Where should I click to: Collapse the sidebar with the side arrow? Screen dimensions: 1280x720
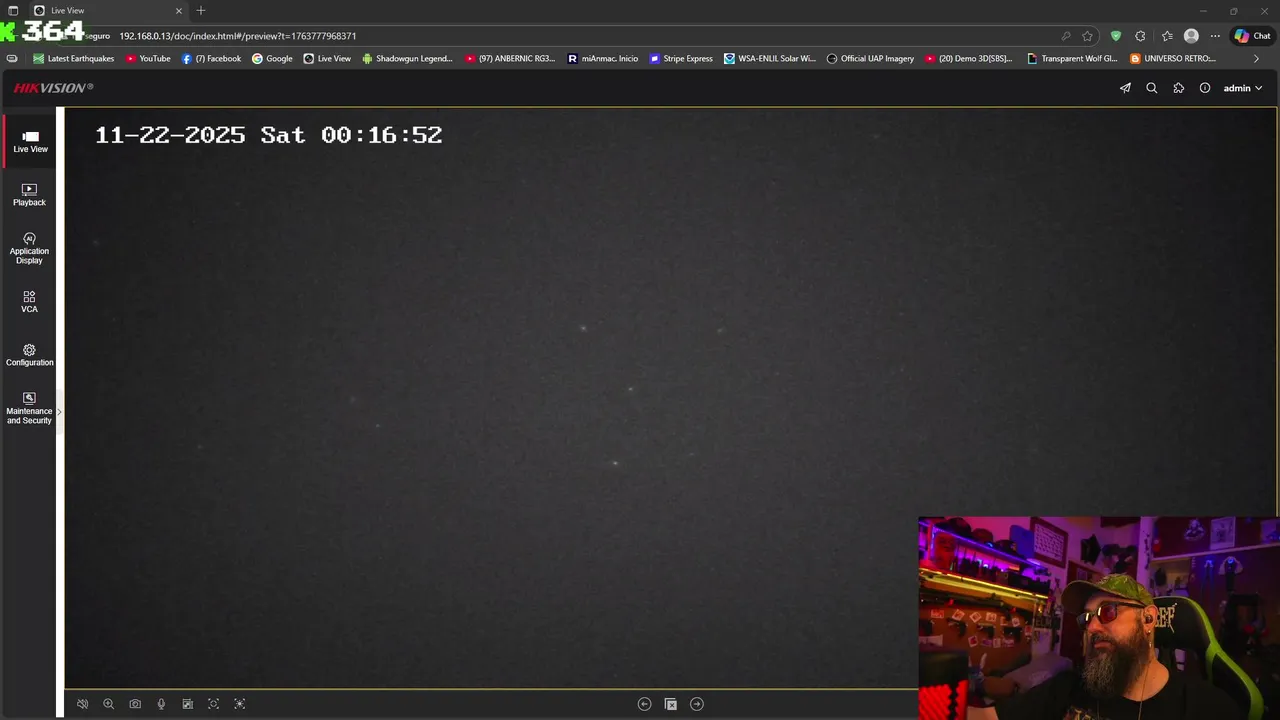click(x=59, y=411)
